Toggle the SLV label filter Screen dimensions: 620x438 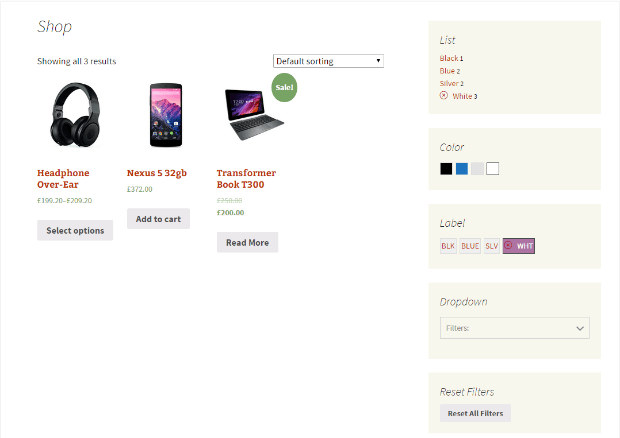click(x=491, y=246)
